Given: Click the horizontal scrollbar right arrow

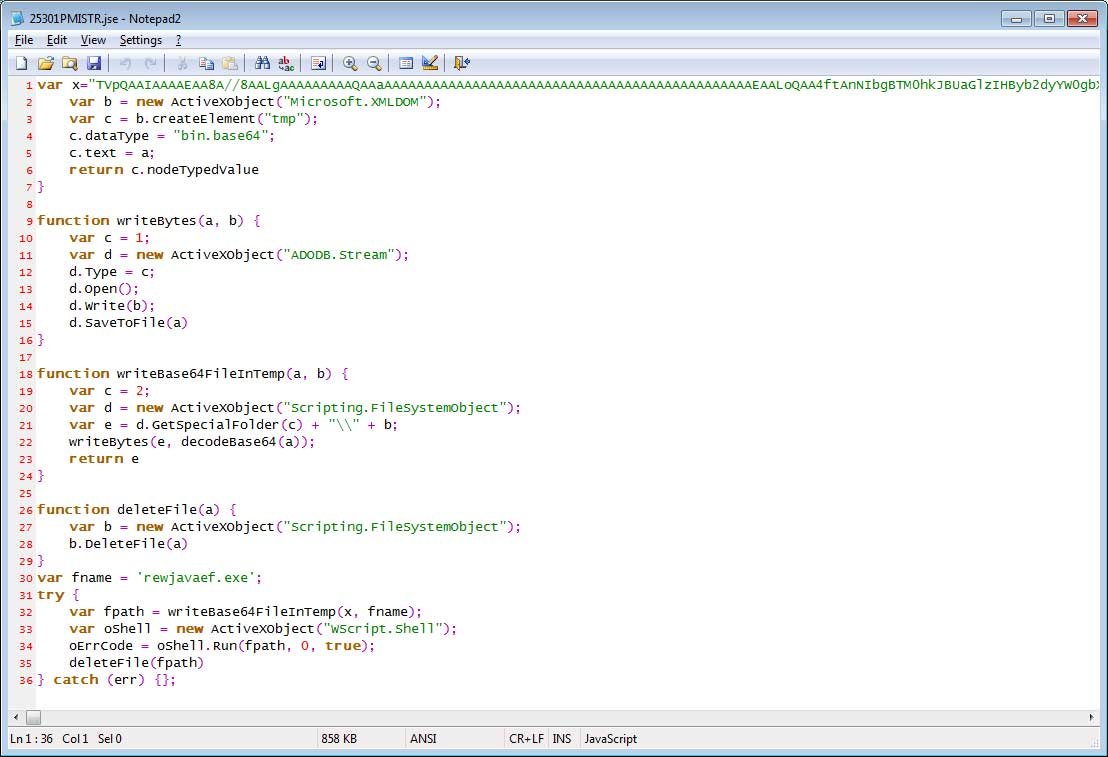Looking at the screenshot, I should coord(1092,717).
